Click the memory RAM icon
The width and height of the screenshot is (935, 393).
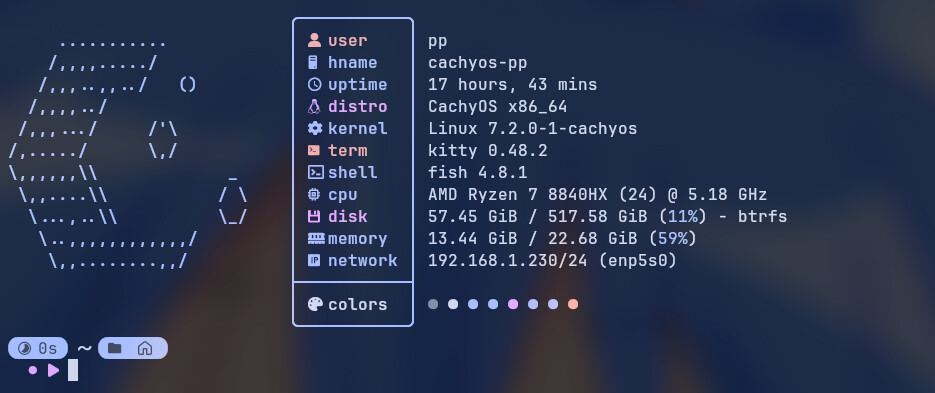316,239
